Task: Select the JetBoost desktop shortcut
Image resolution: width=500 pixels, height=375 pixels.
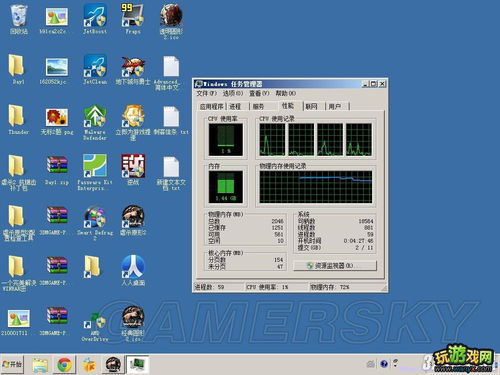Action: [95, 20]
